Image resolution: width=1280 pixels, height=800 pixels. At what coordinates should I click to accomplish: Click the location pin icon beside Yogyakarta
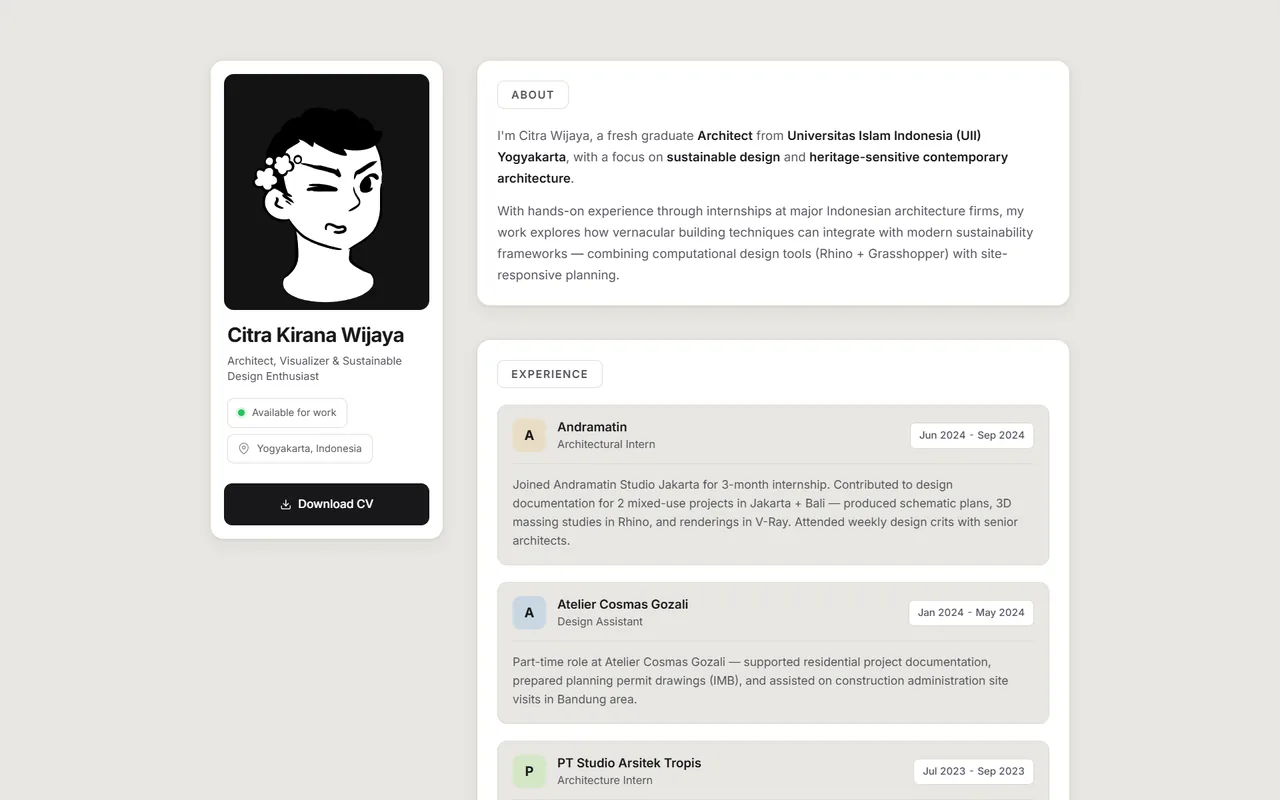(x=244, y=449)
